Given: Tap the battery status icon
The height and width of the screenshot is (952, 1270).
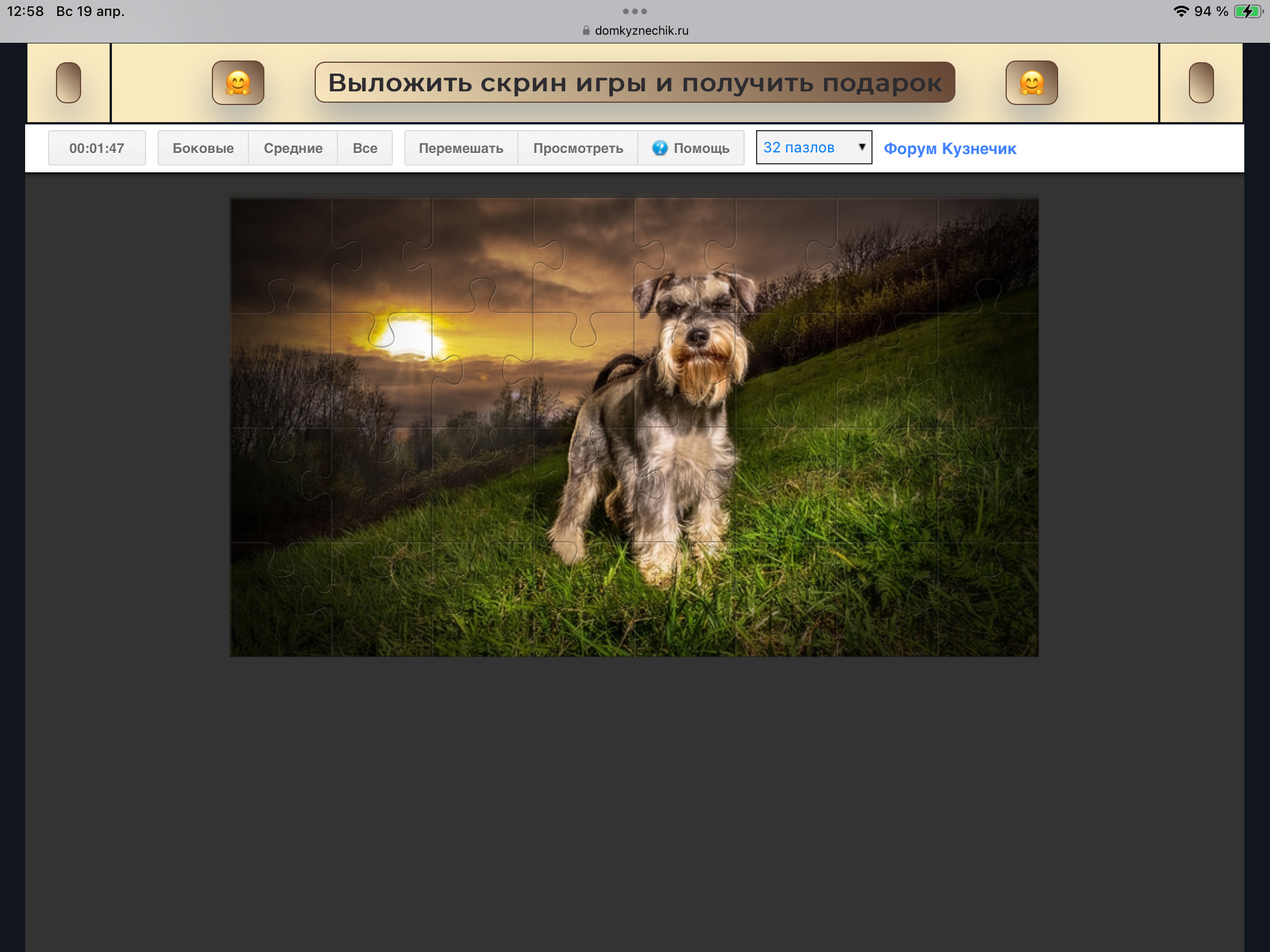Looking at the screenshot, I should (x=1248, y=11).
